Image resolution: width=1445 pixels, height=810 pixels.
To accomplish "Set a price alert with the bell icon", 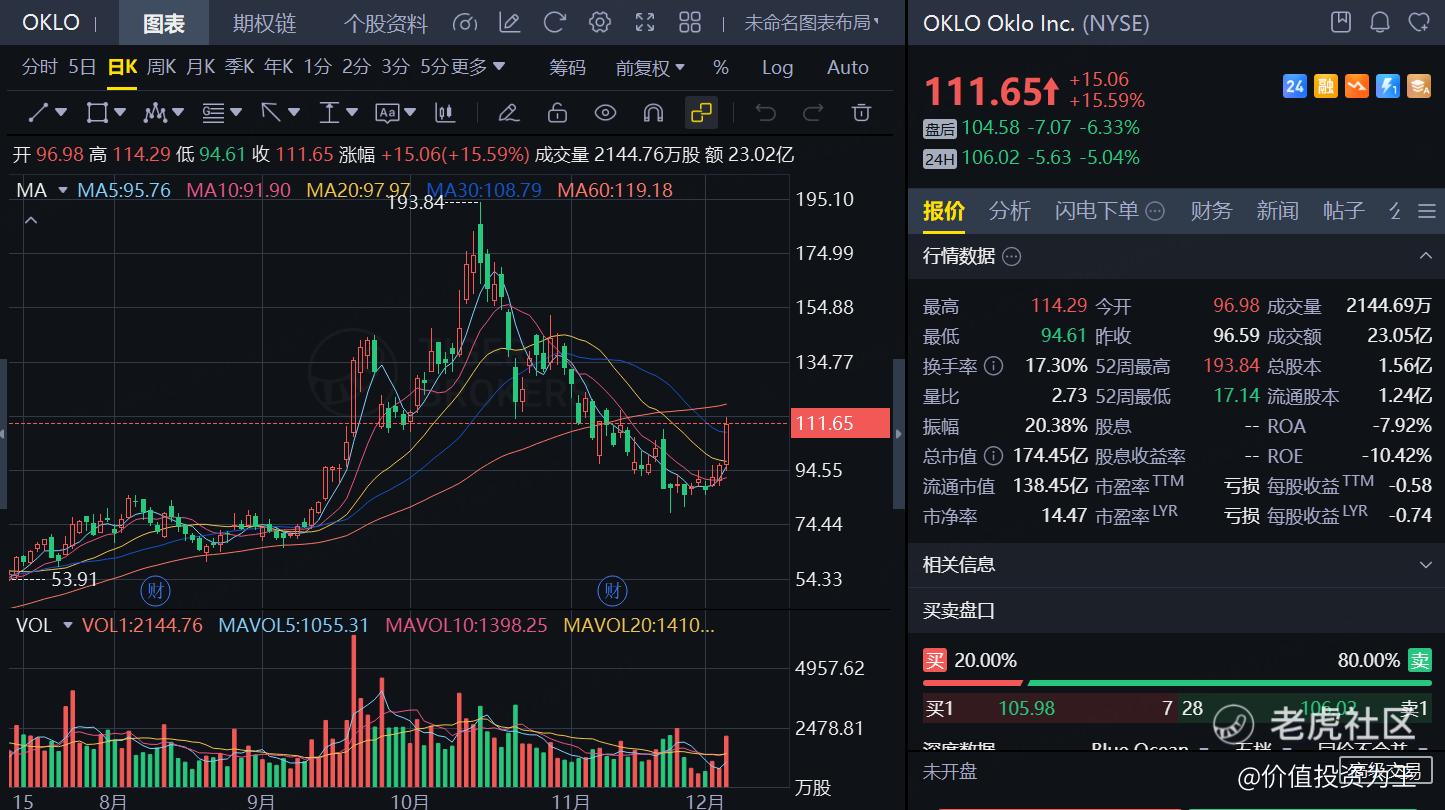I will pyautogui.click(x=1380, y=22).
